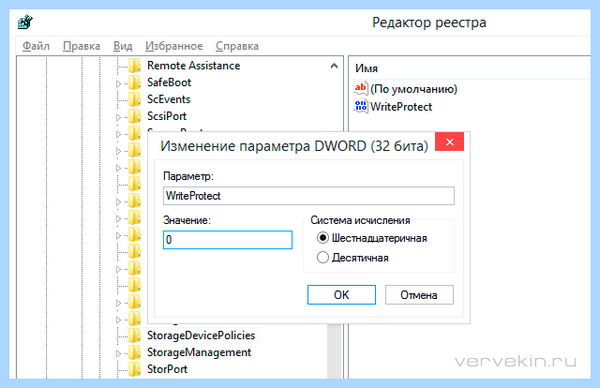
Task: Select the StorPort folder icon
Action: [135, 369]
